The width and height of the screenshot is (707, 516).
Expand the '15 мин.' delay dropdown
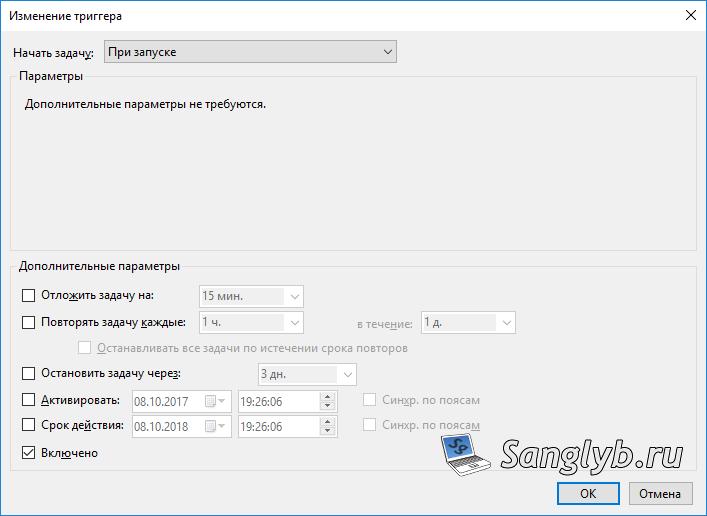(251, 296)
